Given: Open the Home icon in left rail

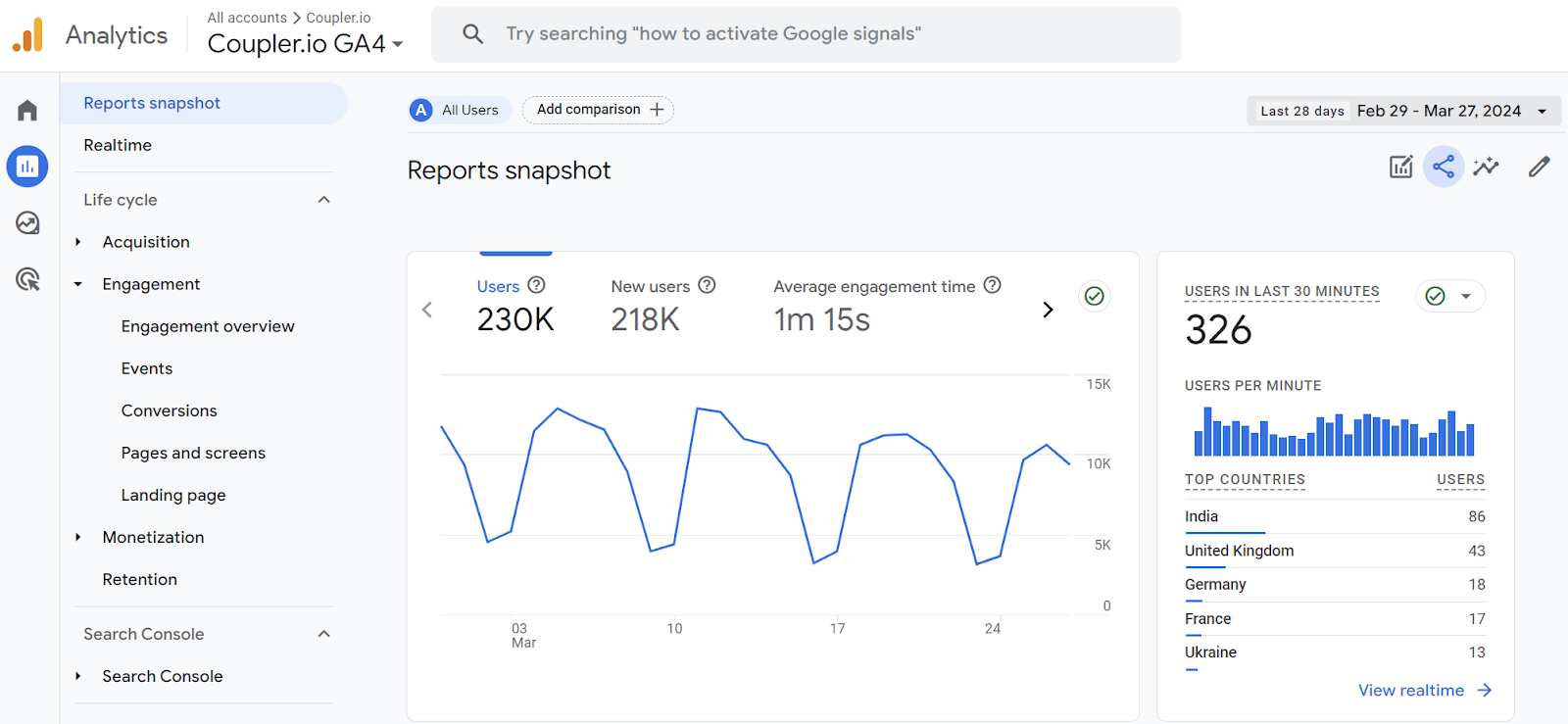Looking at the screenshot, I should pos(27,110).
